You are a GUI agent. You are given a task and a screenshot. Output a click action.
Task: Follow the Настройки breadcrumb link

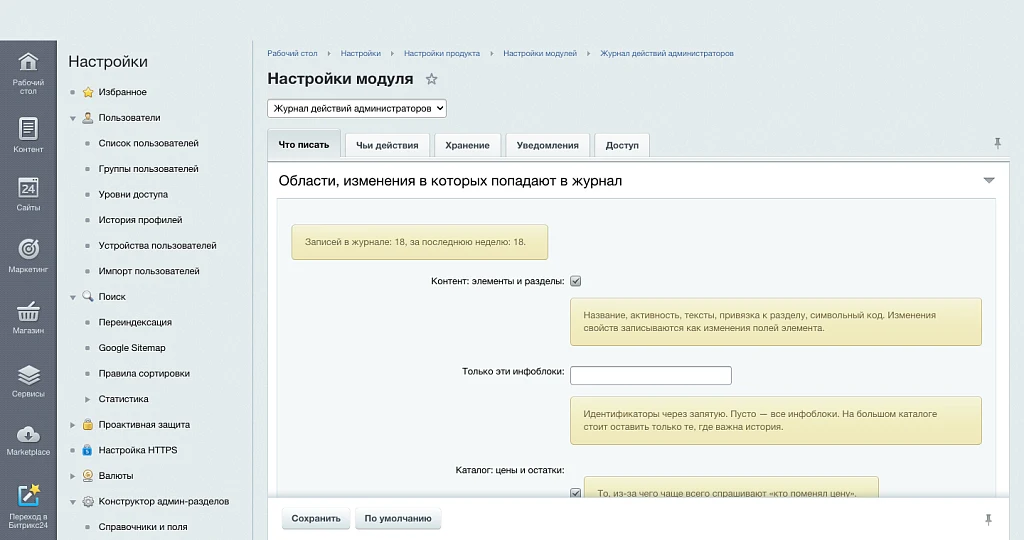tap(360, 54)
